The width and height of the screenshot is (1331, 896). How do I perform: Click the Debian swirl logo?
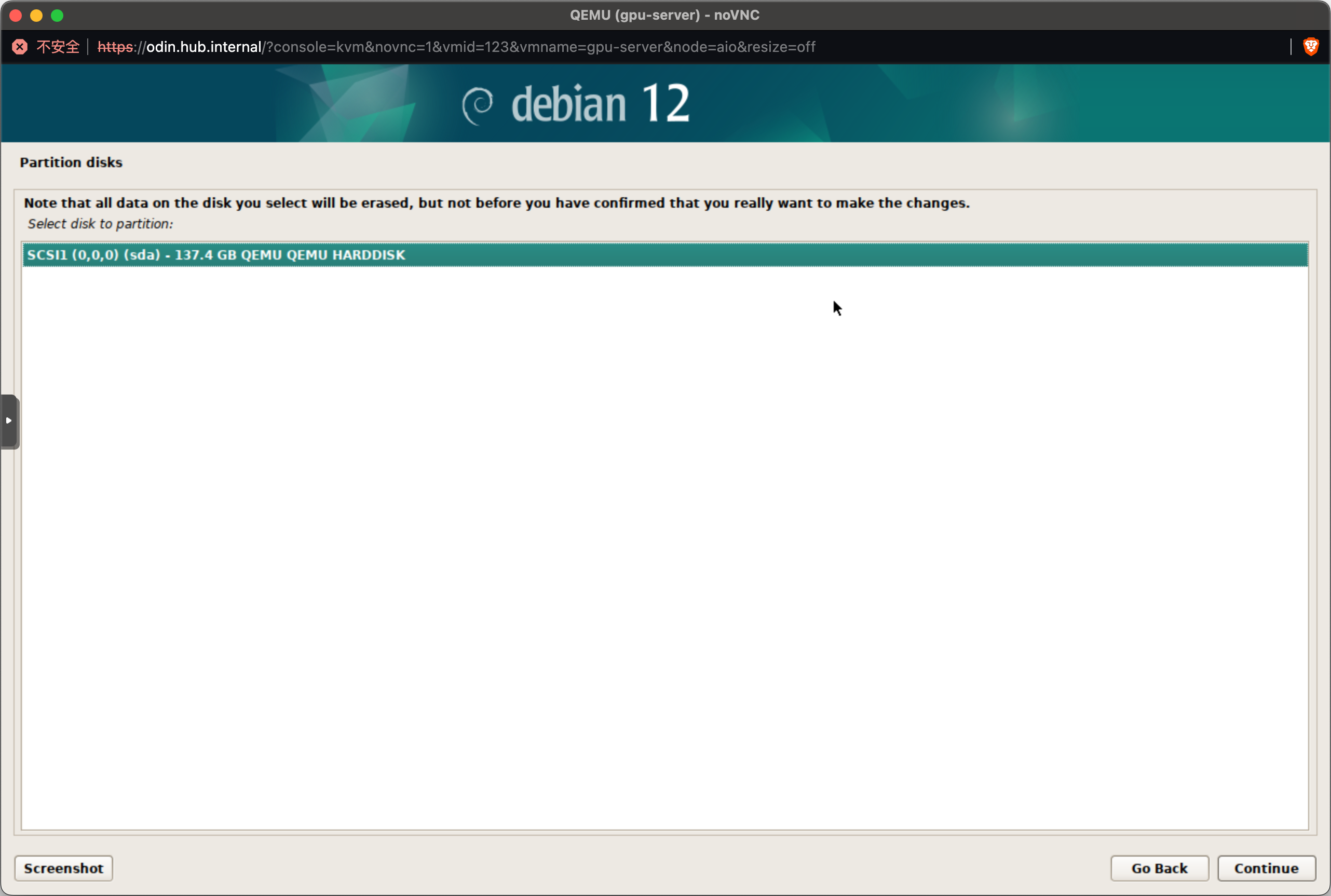point(478,105)
